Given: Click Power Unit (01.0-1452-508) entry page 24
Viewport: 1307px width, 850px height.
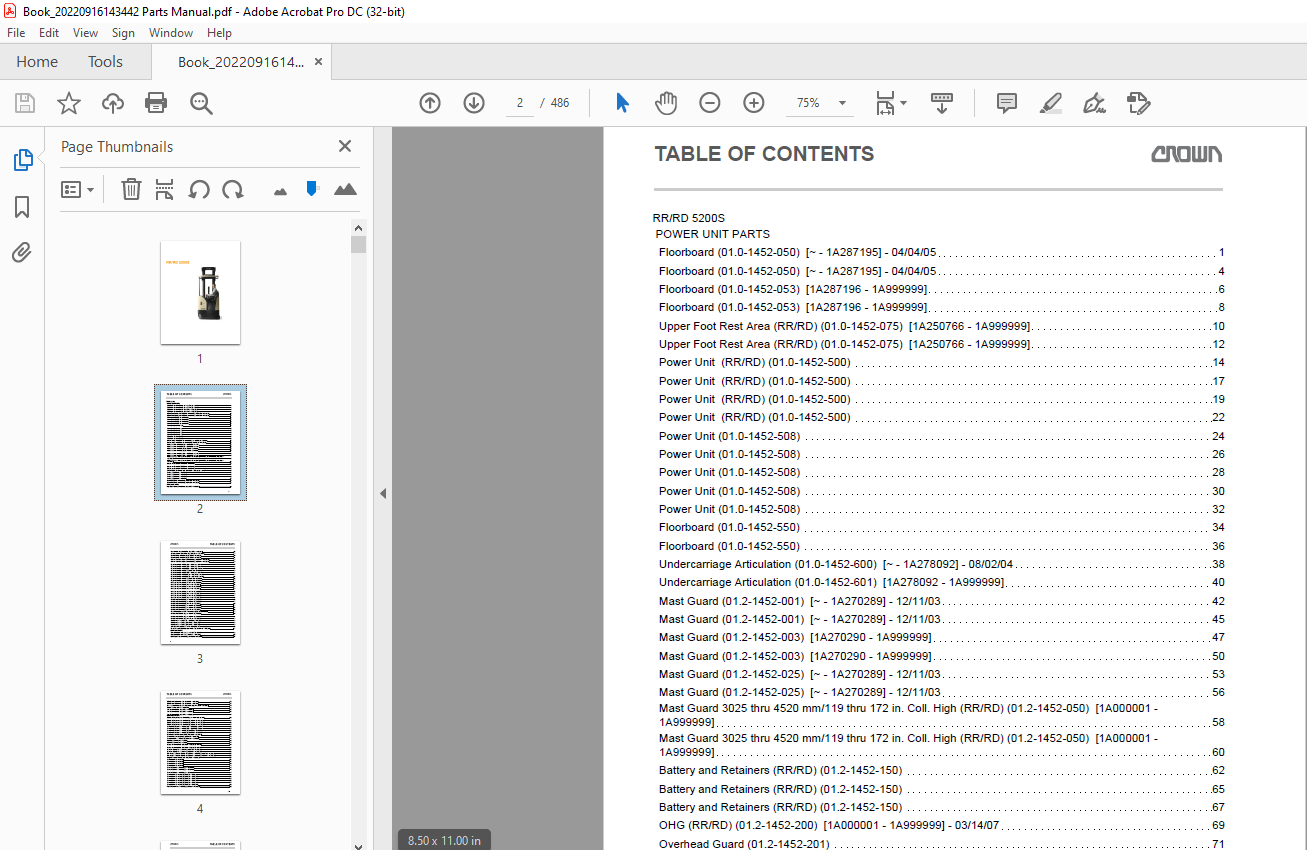Looking at the screenshot, I should [941, 436].
